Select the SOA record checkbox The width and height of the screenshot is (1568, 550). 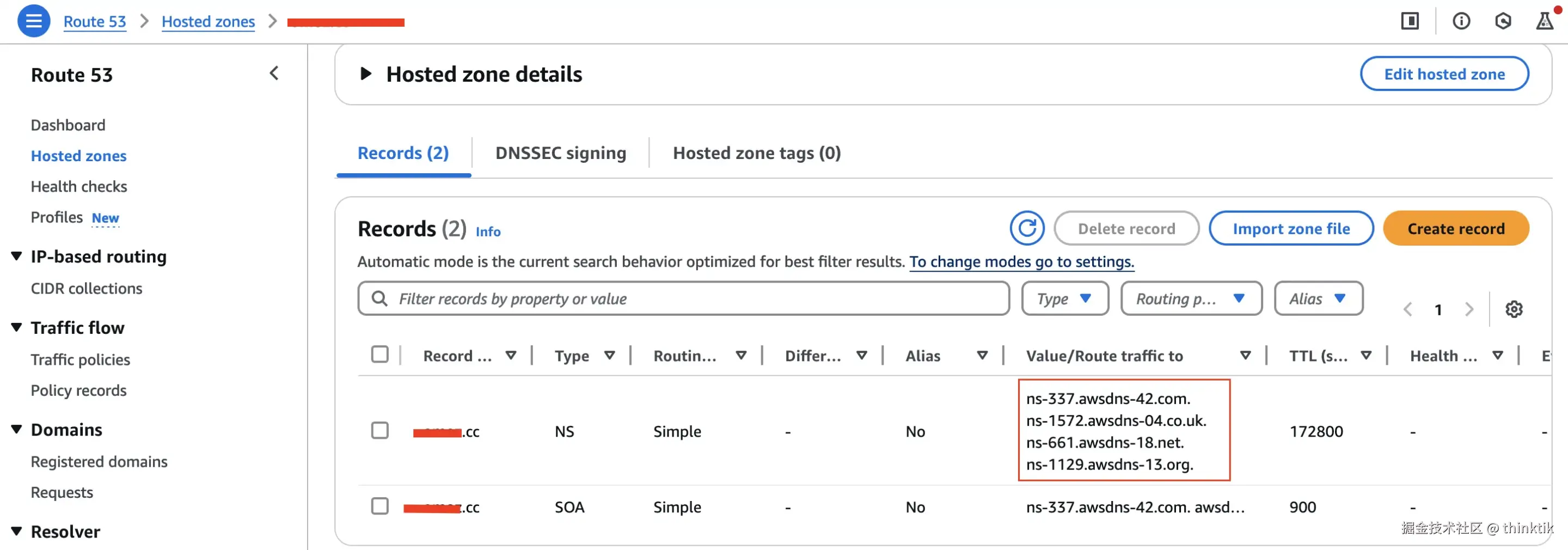380,506
